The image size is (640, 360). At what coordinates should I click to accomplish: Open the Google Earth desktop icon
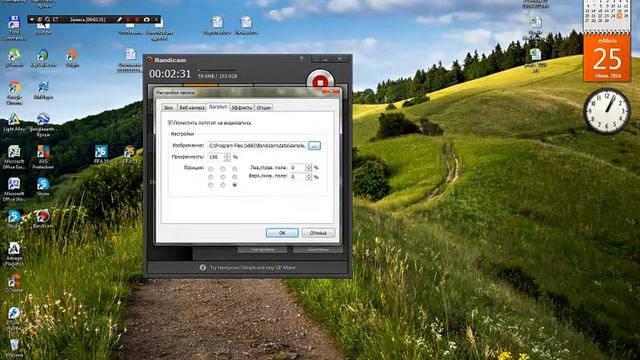43,125
